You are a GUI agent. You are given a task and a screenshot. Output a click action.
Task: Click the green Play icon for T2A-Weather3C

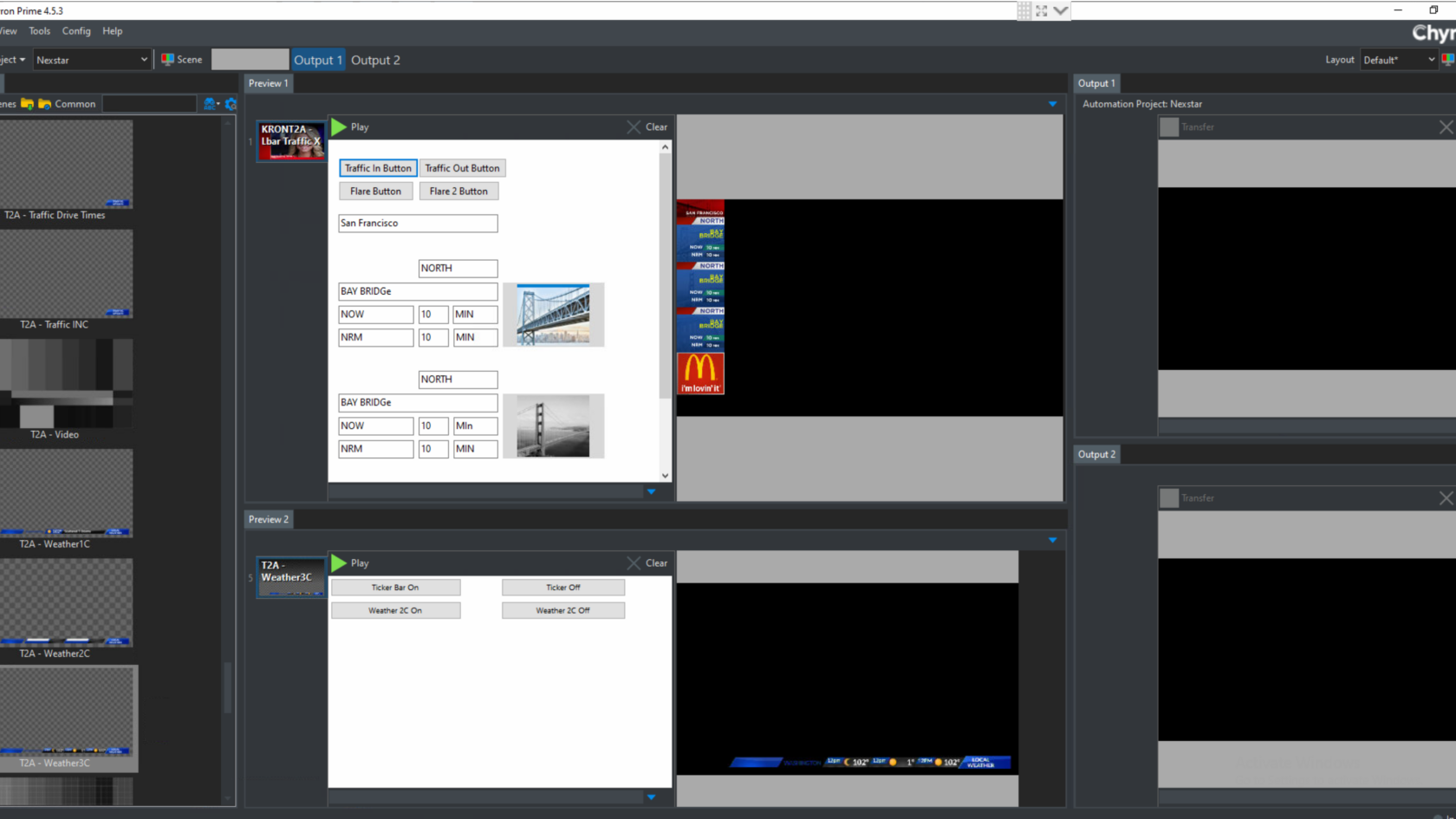[339, 563]
